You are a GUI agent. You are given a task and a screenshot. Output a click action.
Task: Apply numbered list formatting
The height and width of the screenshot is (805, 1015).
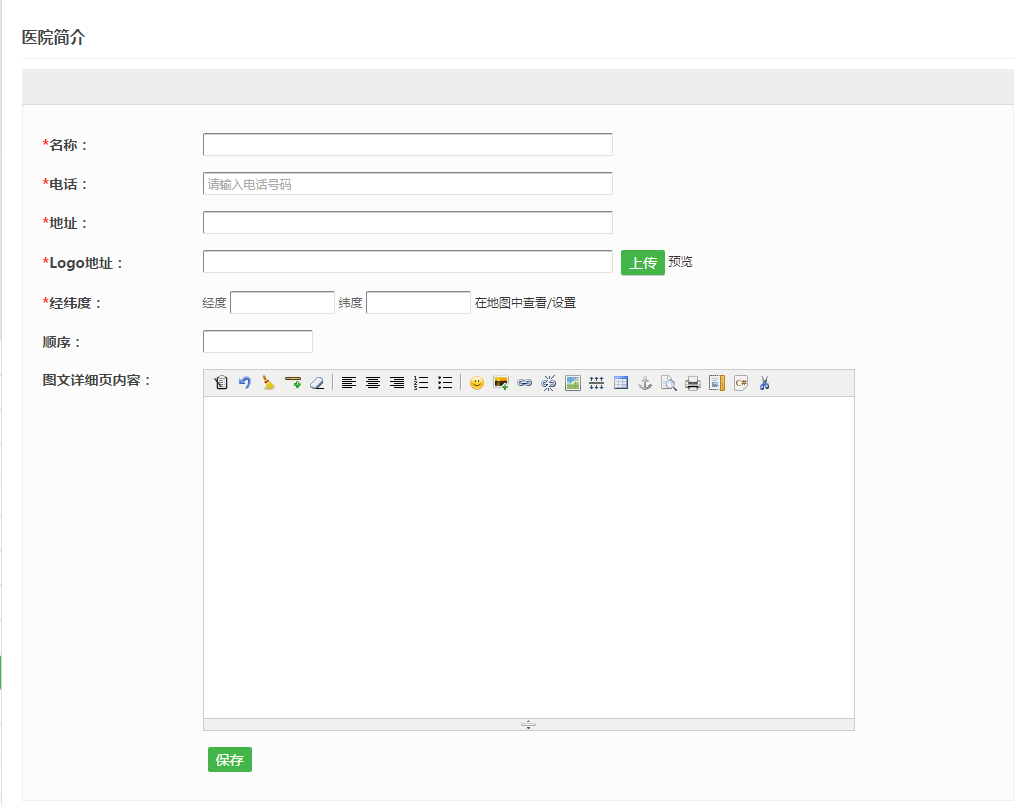tap(421, 383)
